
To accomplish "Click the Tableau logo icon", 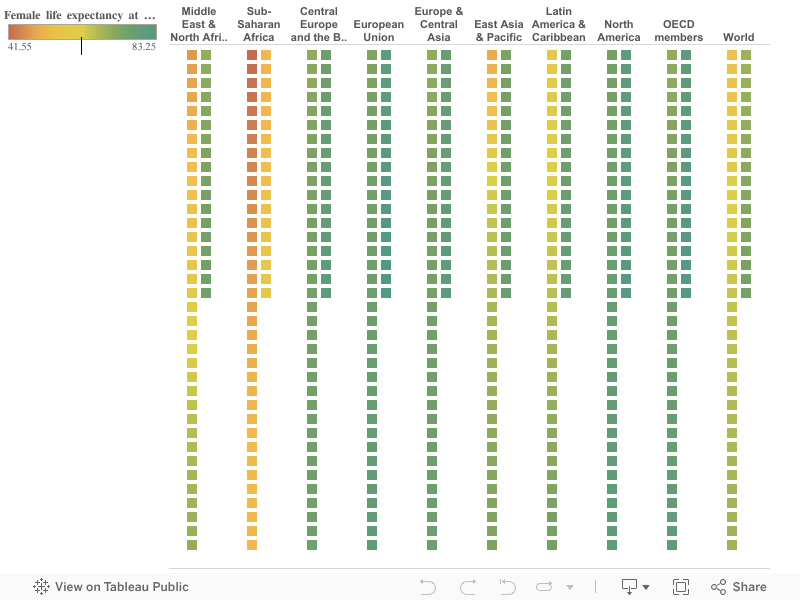I will coord(42,587).
